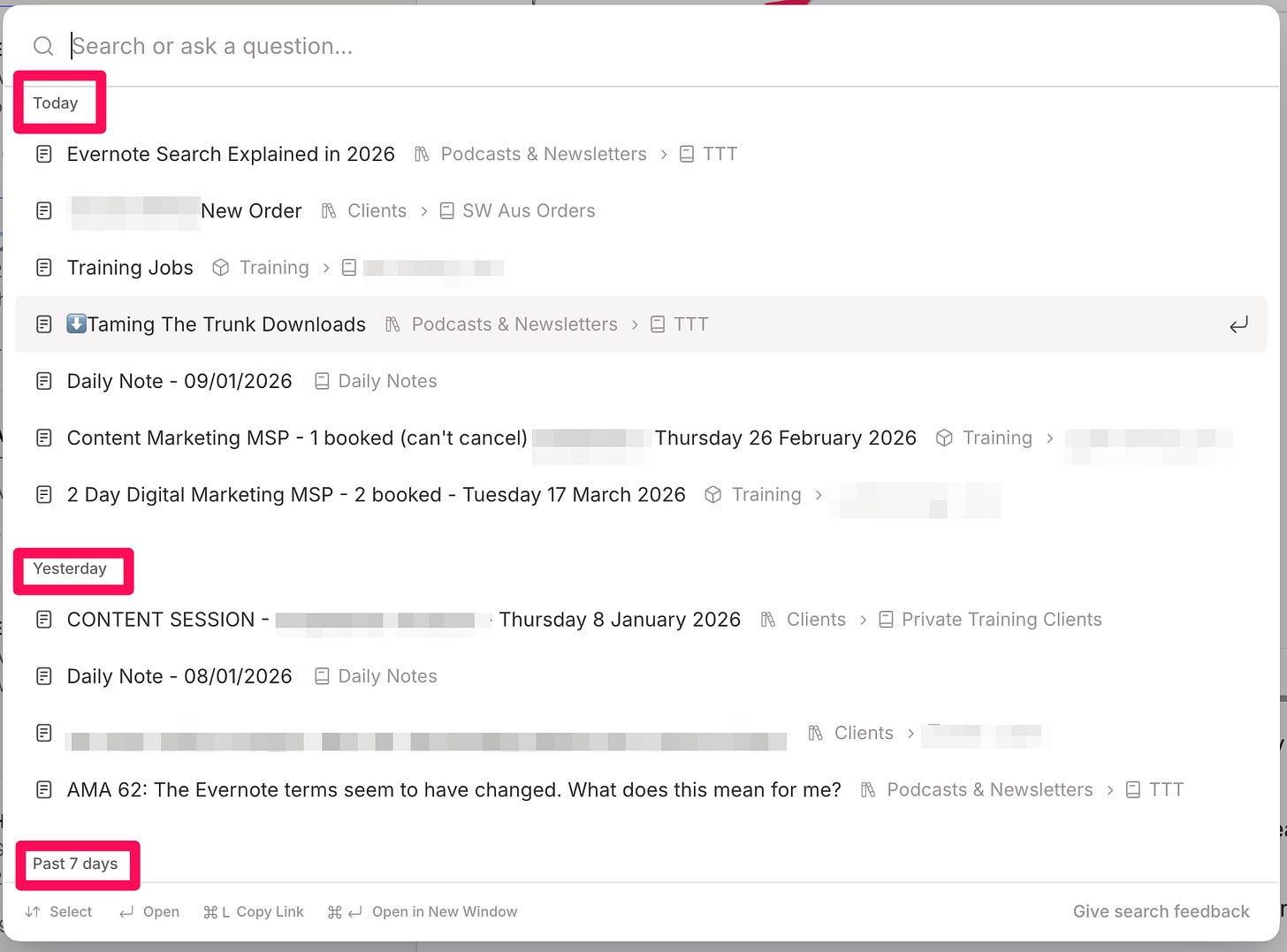Open 'SW Aus Orders' notebook

pos(529,210)
